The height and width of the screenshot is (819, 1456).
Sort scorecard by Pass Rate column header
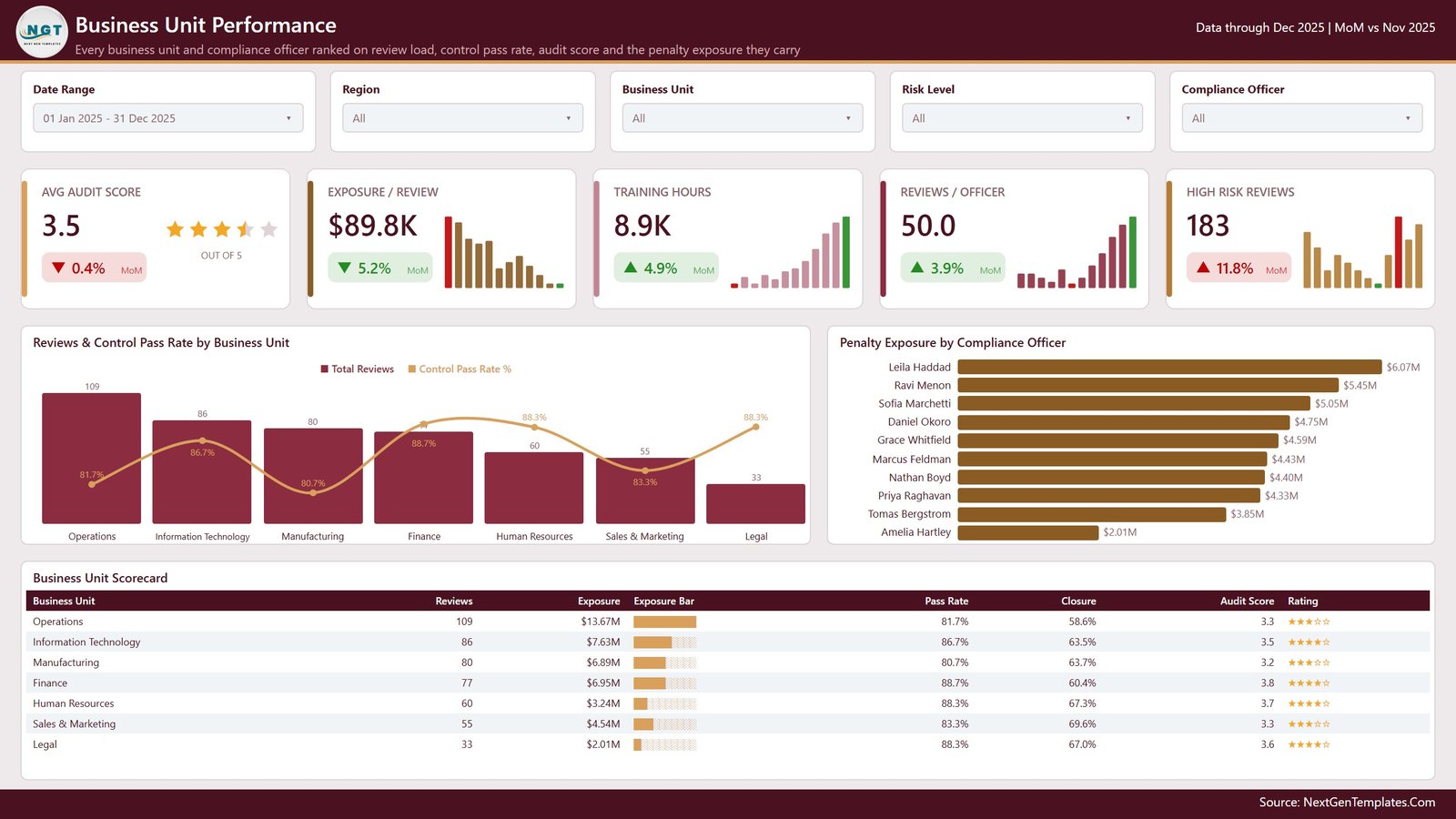point(946,601)
